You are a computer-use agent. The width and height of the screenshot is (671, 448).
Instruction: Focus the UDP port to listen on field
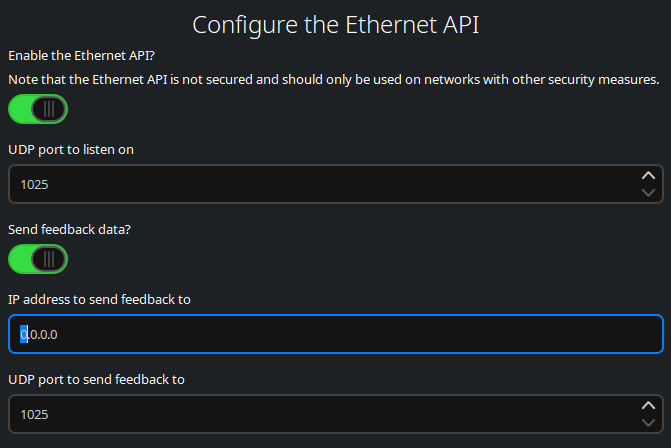pos(320,184)
